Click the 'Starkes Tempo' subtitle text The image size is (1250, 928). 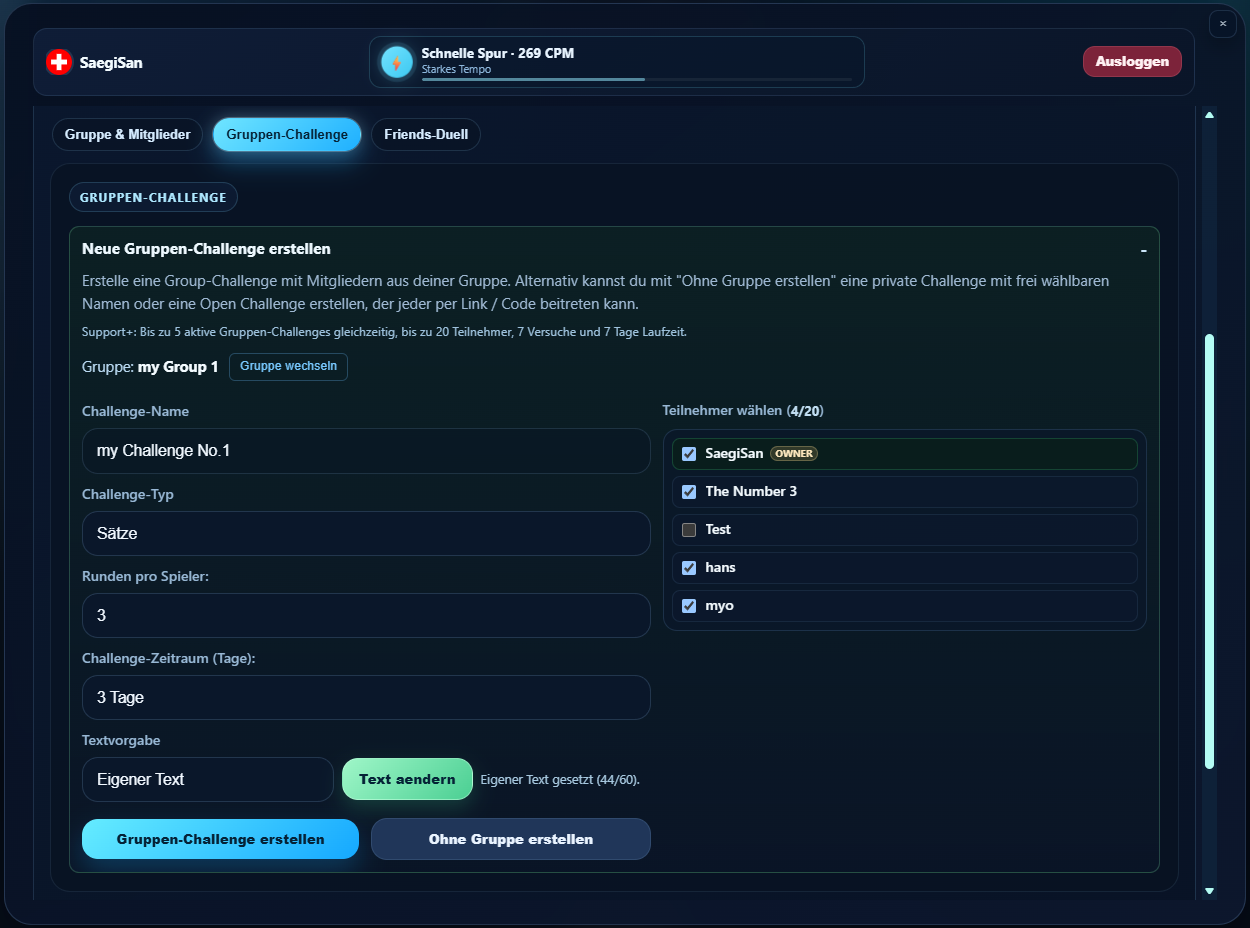tap(456, 70)
